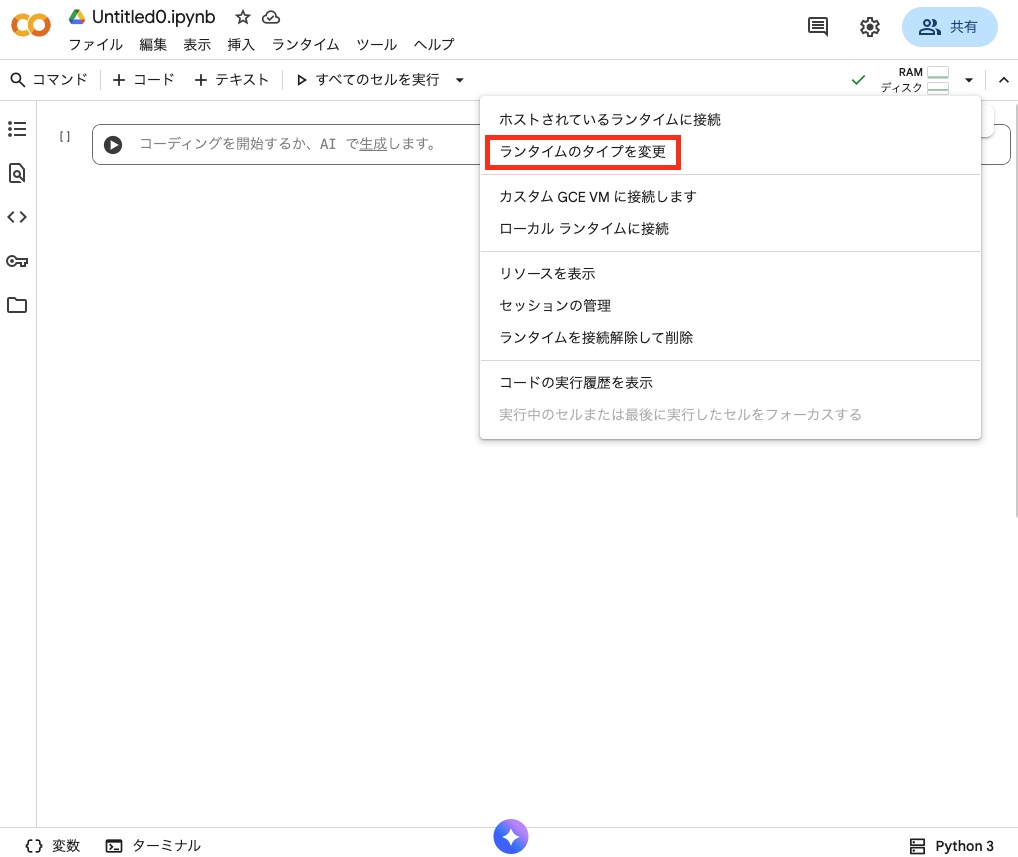Click the 共有 share button
Image resolution: width=1018 pixels, height=857 pixels.
(949, 27)
